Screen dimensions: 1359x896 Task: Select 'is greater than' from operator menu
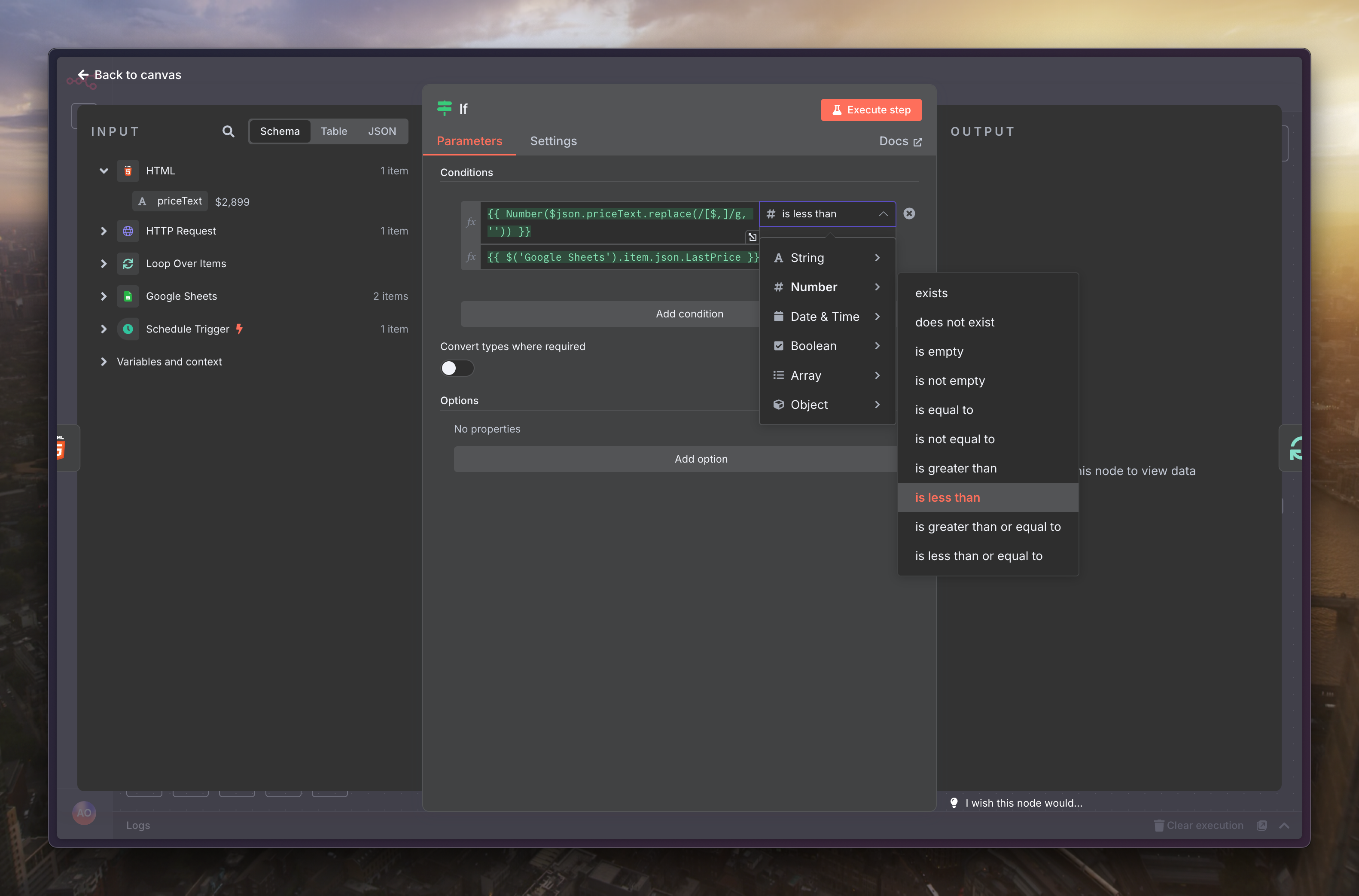click(x=955, y=468)
